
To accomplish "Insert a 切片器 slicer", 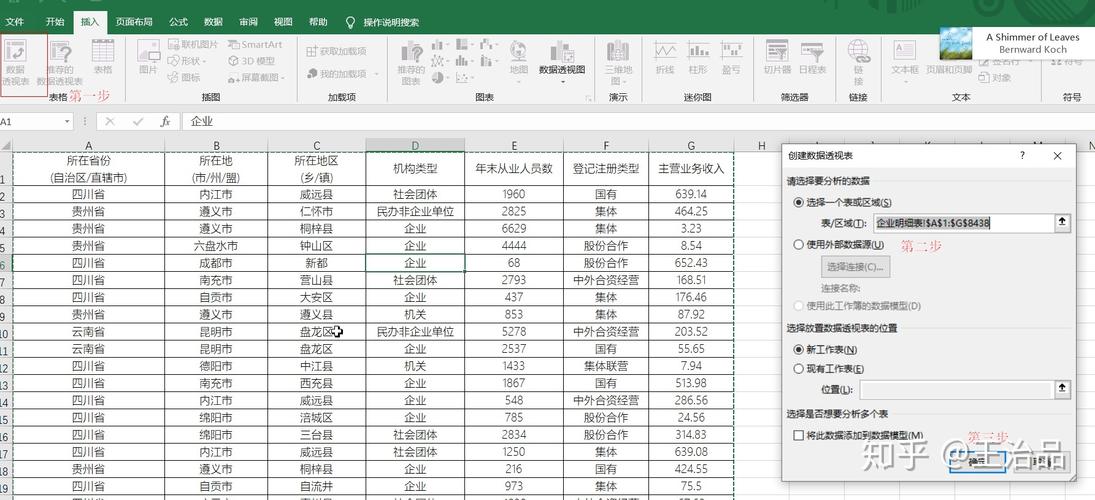I will pos(777,58).
